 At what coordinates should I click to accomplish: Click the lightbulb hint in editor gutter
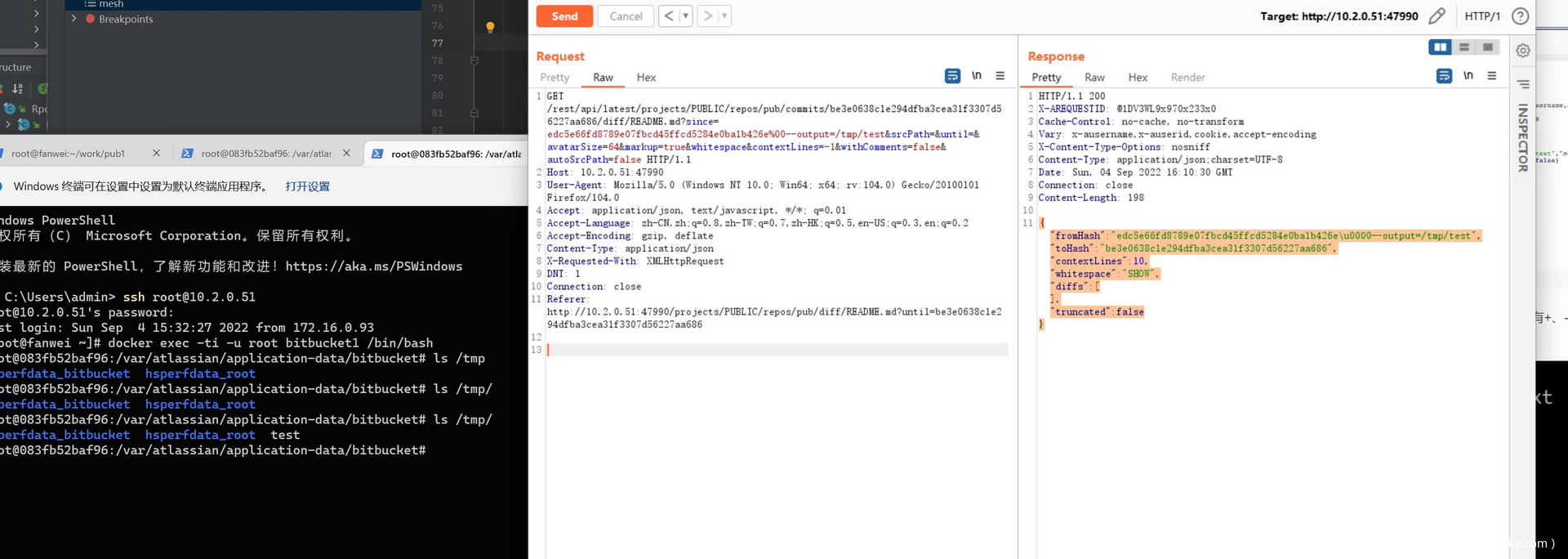[x=490, y=27]
